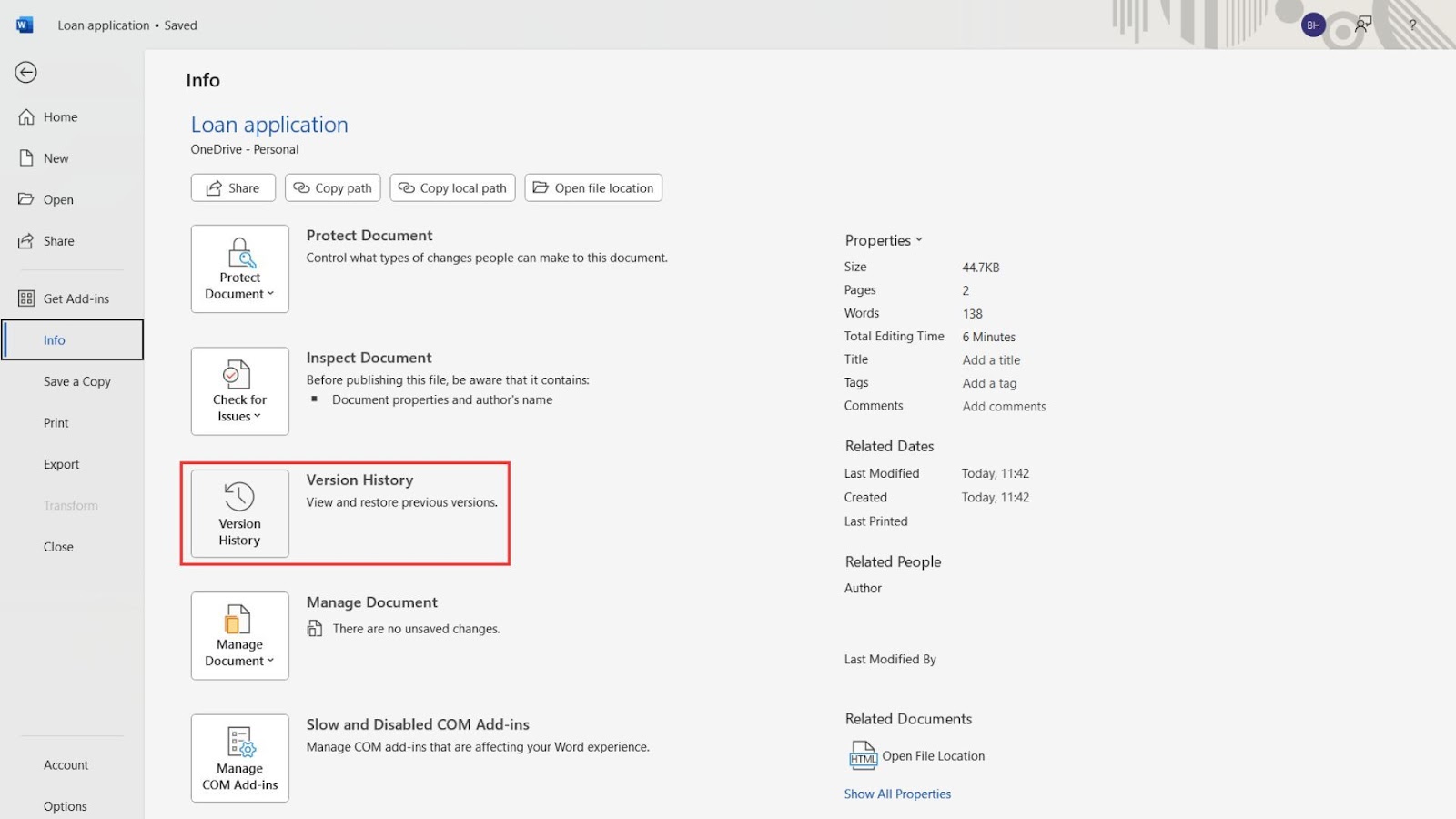
Task: Open the BH account avatar
Action: coord(1311,25)
